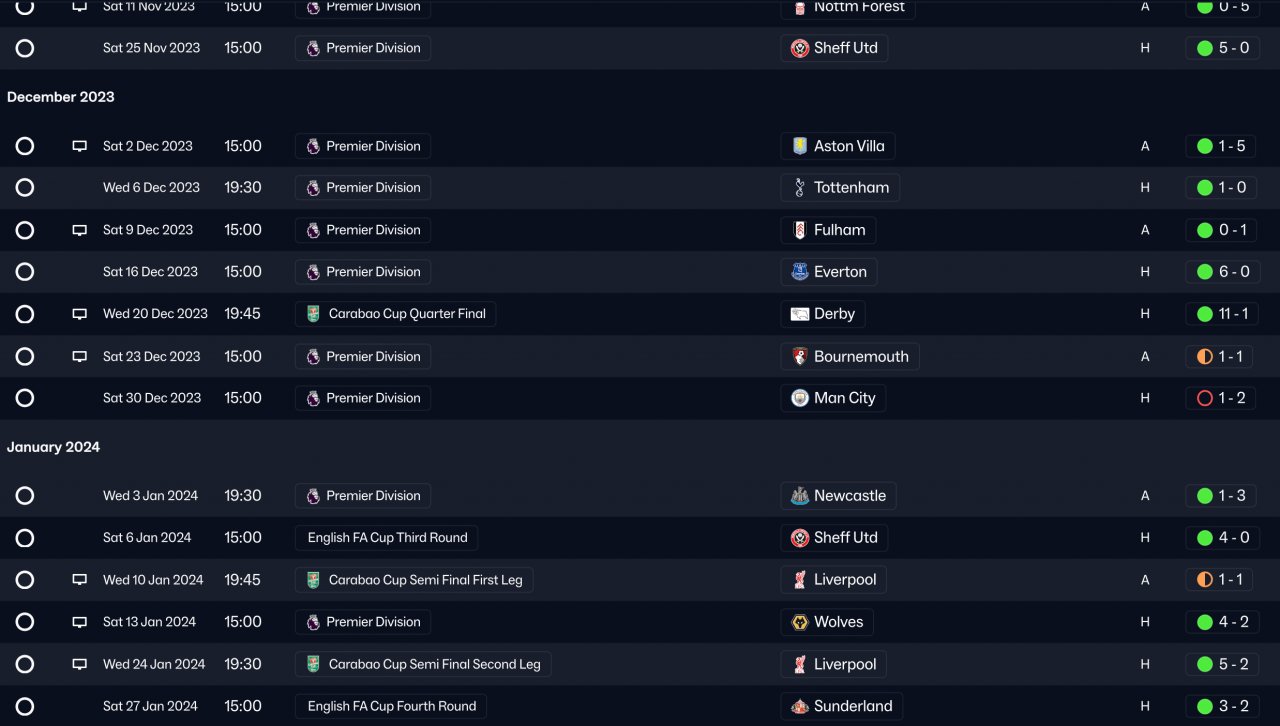Click the TV broadcast icon on 10 Jan Liverpool match

tap(80, 580)
